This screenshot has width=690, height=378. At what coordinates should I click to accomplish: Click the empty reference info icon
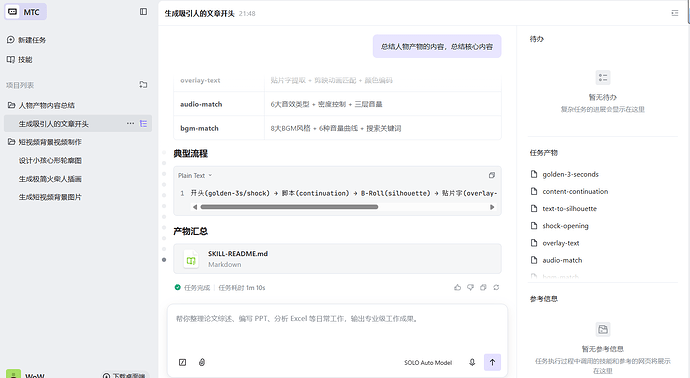[x=603, y=329]
